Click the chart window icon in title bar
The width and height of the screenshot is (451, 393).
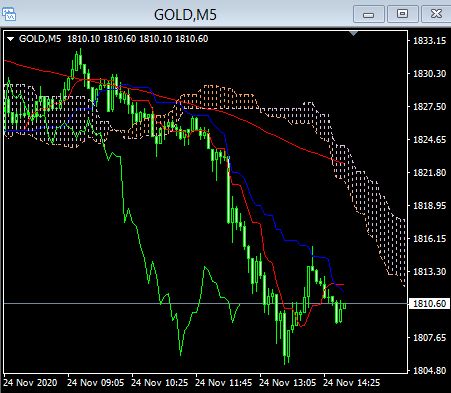(9, 14)
